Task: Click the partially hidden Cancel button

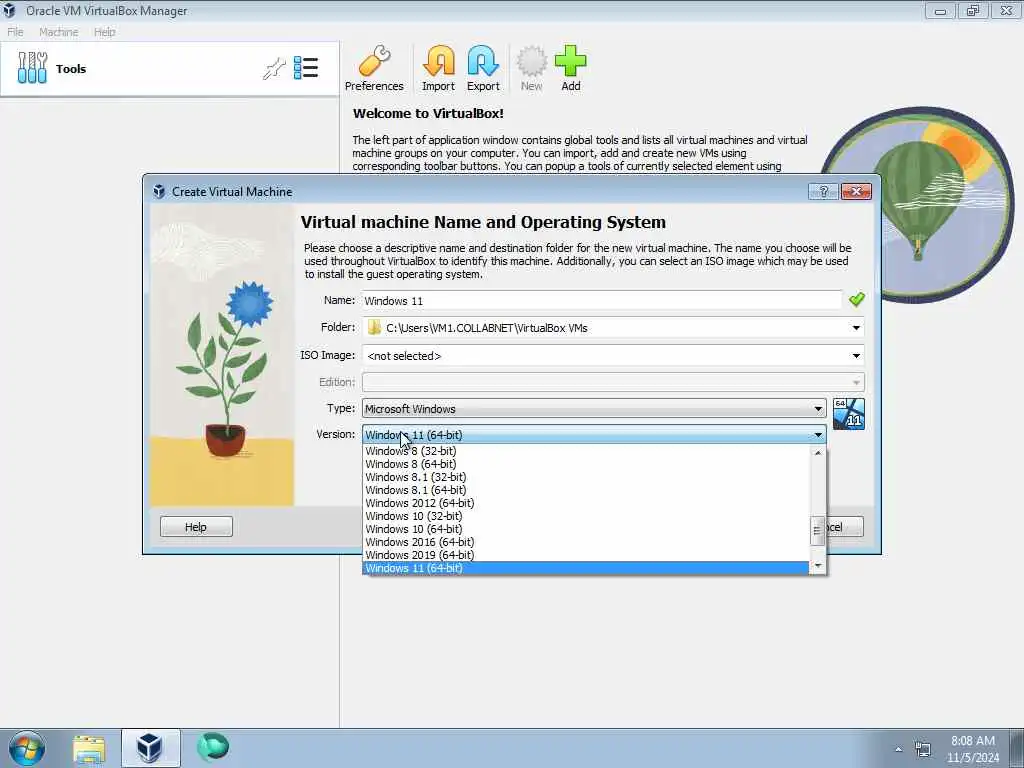Action: click(845, 527)
